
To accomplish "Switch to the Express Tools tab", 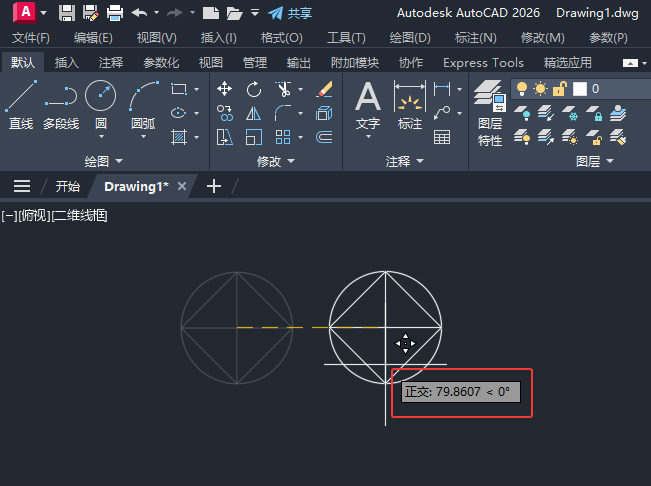I will point(483,63).
